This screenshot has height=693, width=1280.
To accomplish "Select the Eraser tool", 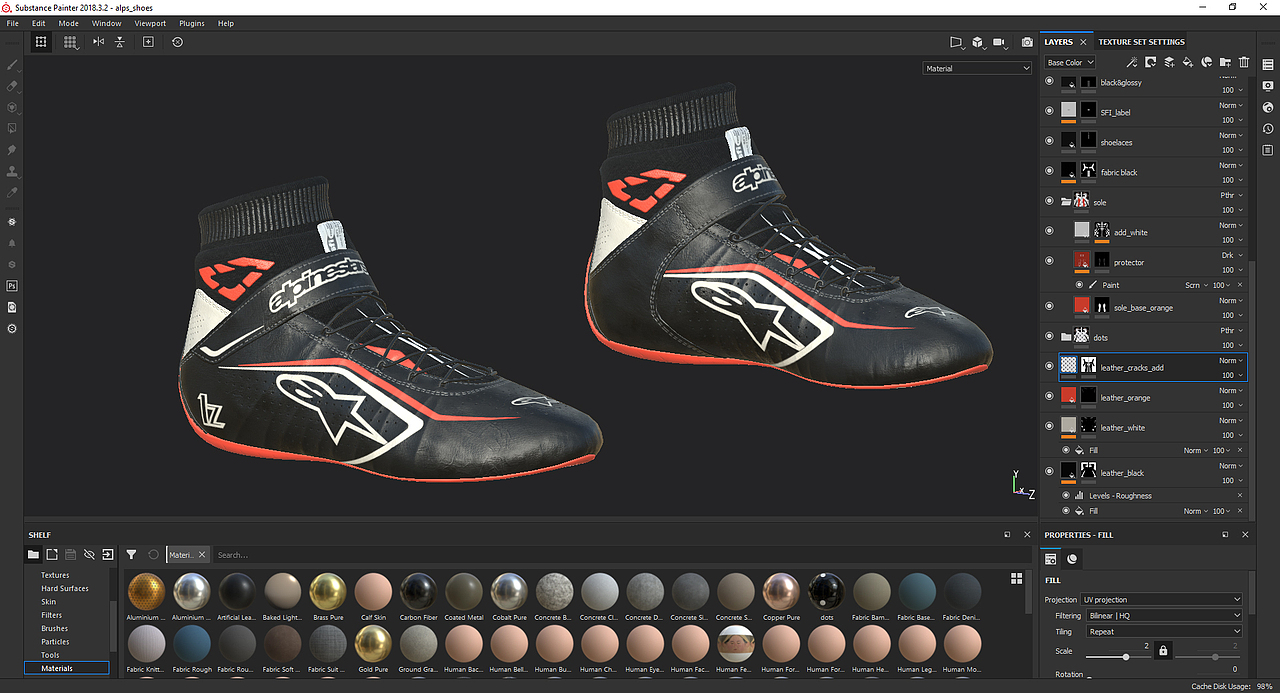I will [x=12, y=87].
